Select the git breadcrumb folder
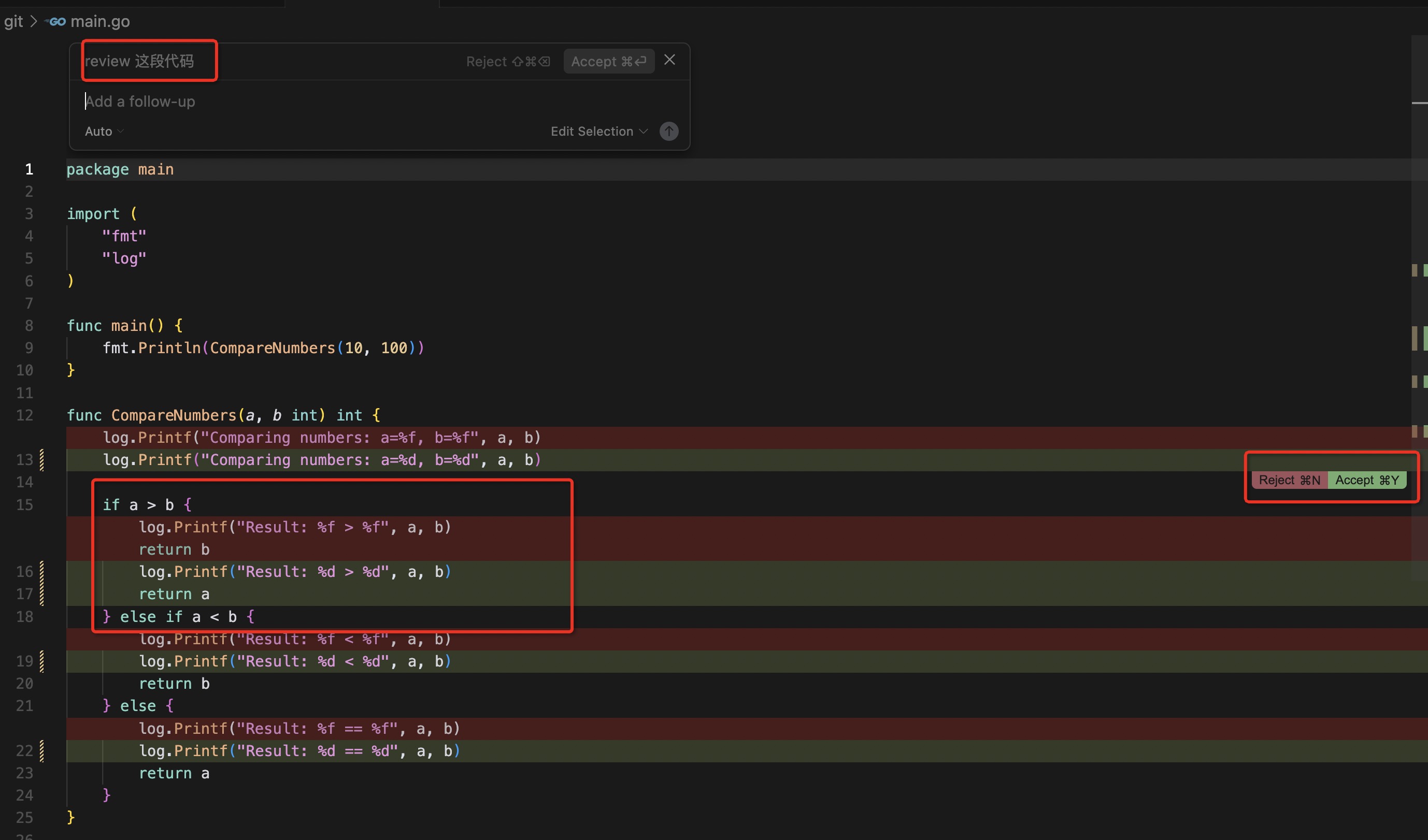The image size is (1428, 840). pyautogui.click(x=13, y=22)
